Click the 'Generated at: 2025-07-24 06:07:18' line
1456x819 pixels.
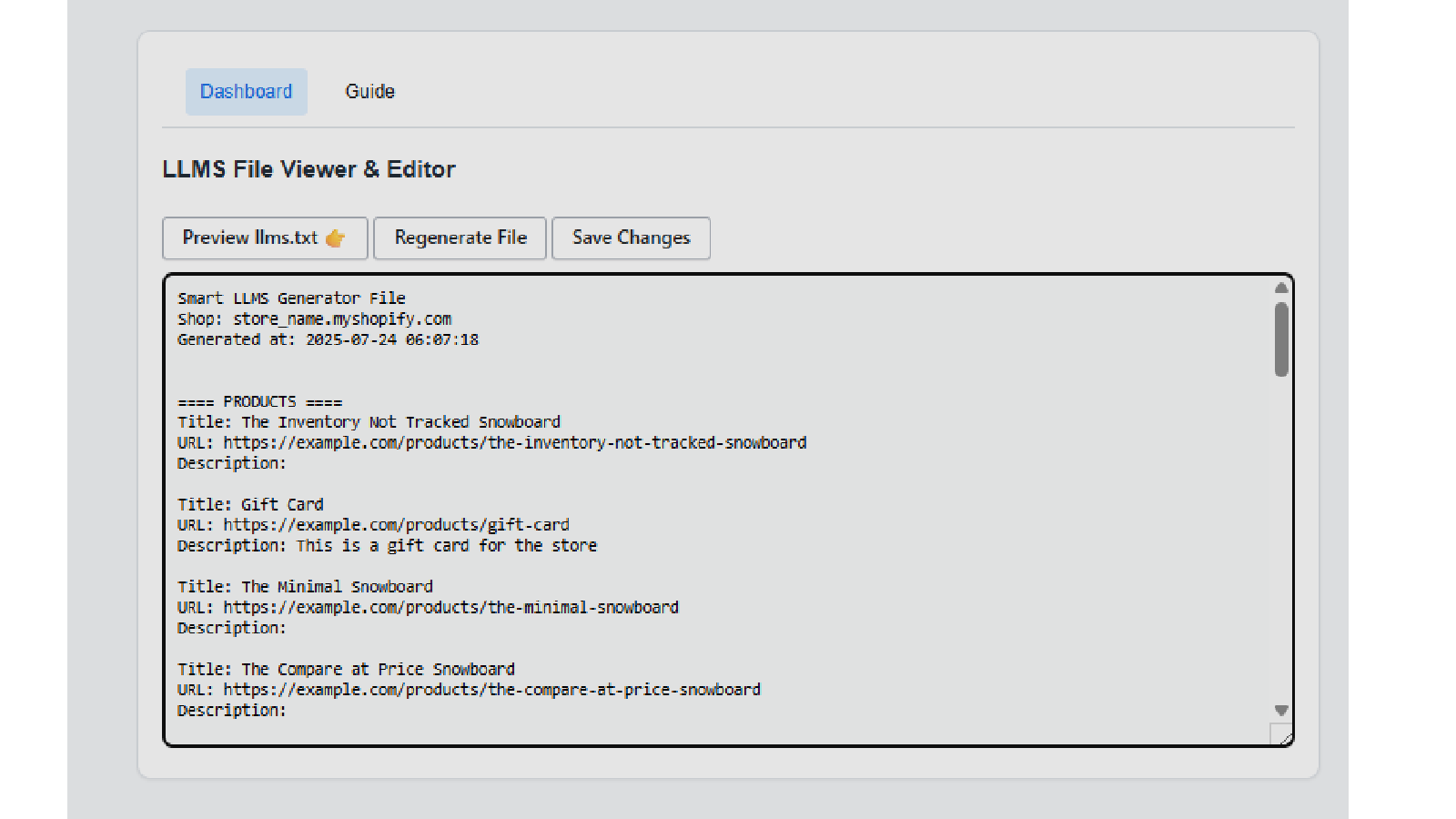click(x=328, y=339)
